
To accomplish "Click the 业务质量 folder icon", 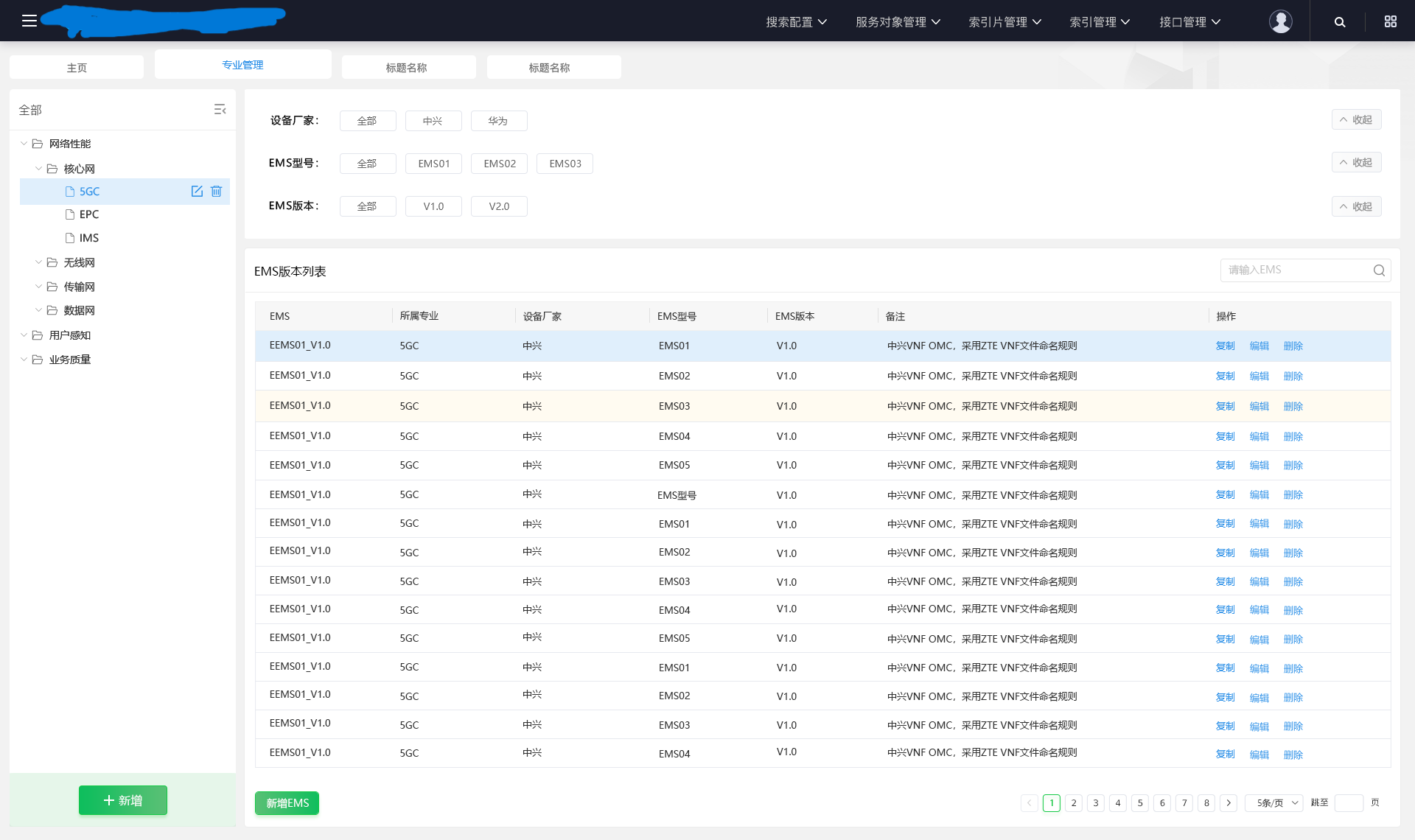I will (x=38, y=360).
